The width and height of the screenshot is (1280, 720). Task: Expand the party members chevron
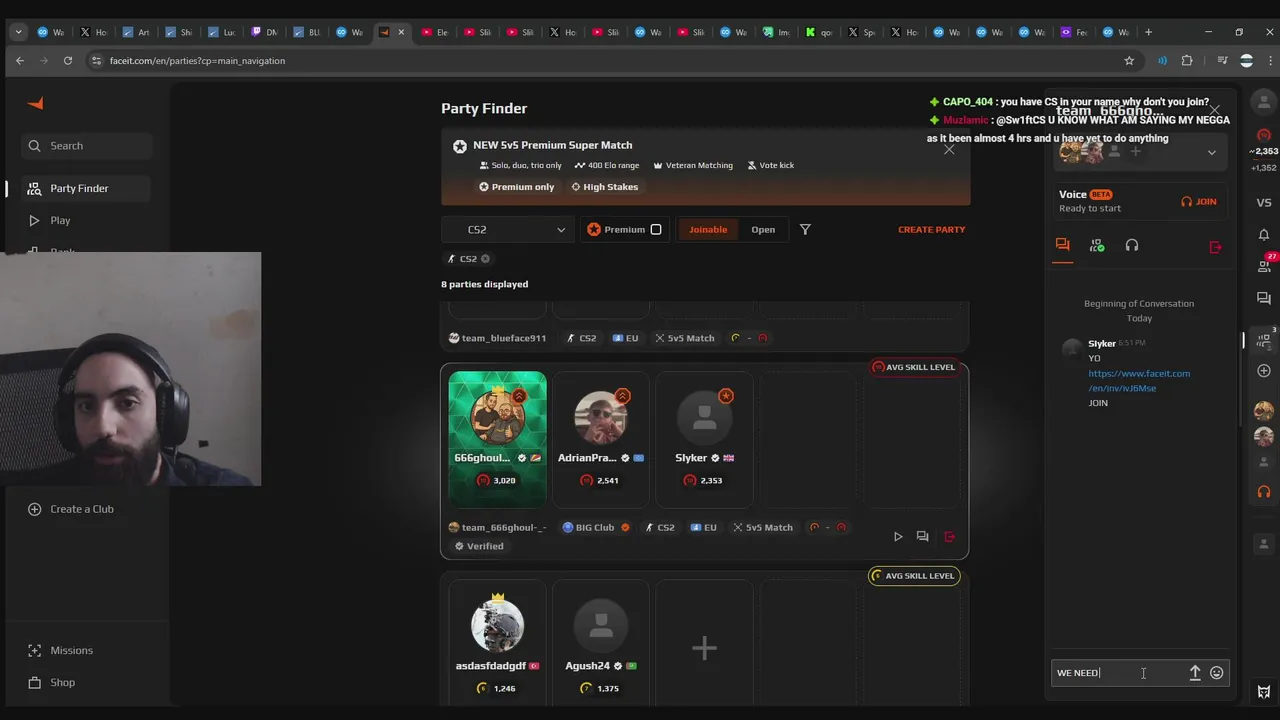coord(1211,153)
